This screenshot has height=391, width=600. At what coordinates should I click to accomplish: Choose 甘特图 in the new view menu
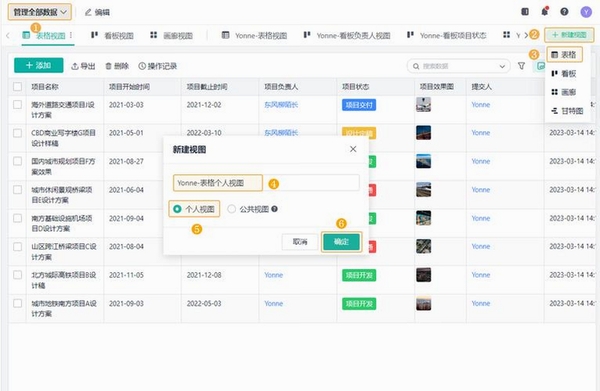pyautogui.click(x=567, y=111)
